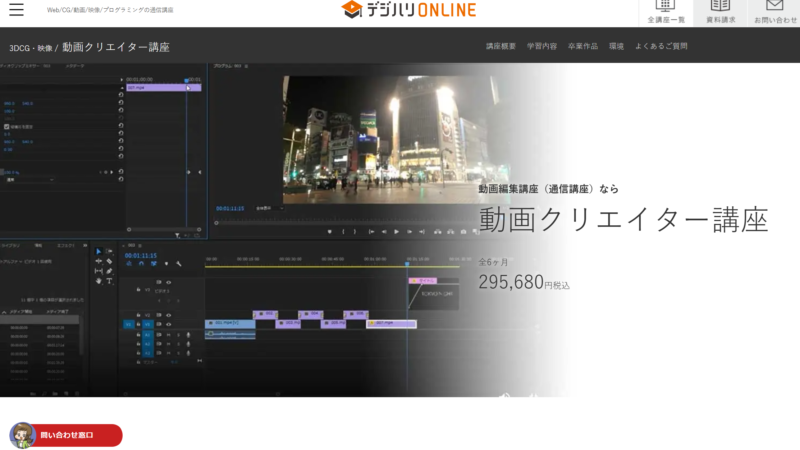Toggle the A1 audio track target
The height and width of the screenshot is (450, 800).
[x=147, y=335]
